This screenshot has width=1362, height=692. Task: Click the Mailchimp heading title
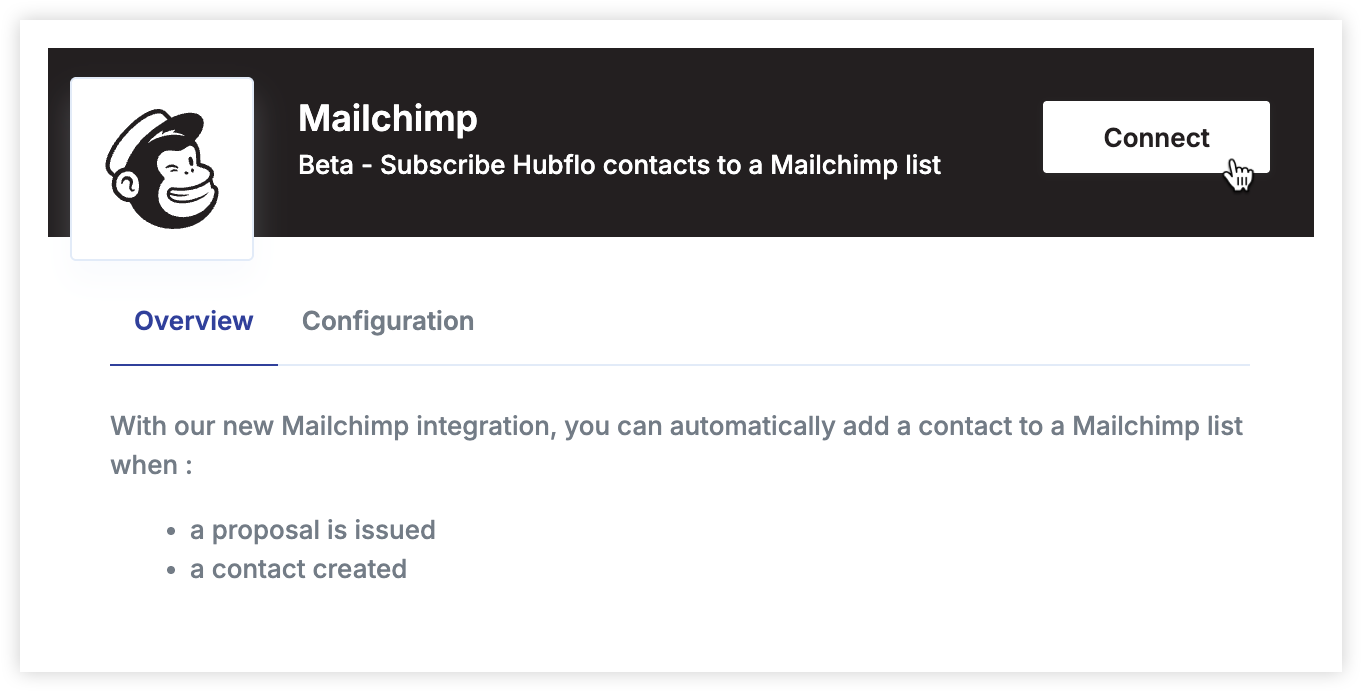(388, 118)
